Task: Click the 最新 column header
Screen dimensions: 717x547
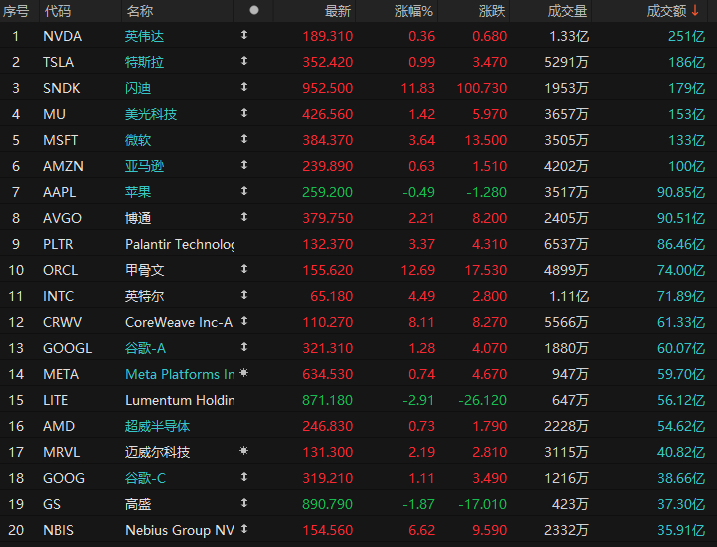Action: click(x=337, y=11)
